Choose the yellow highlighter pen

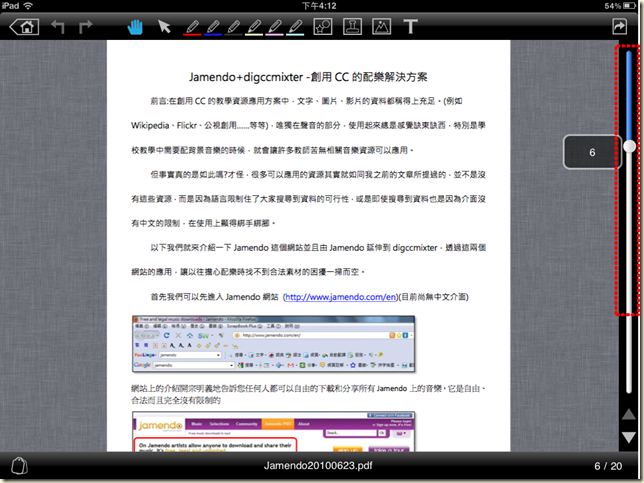254,28
